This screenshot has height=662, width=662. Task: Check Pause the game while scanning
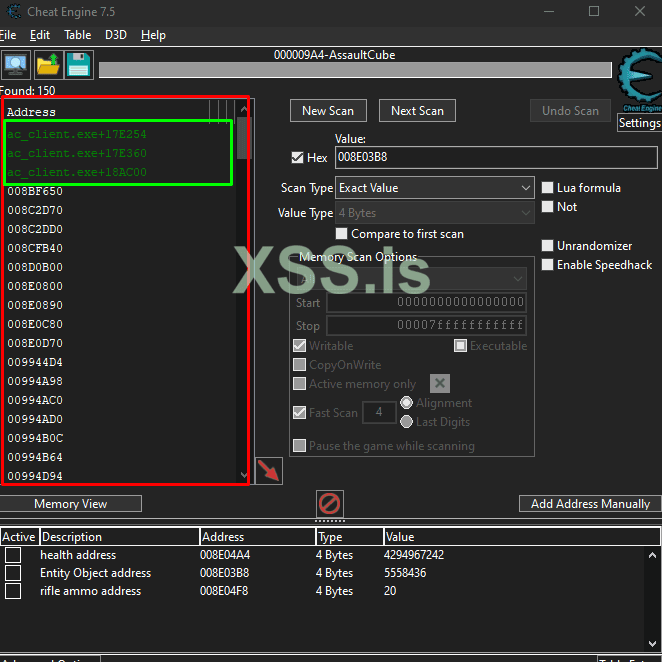[x=299, y=445]
